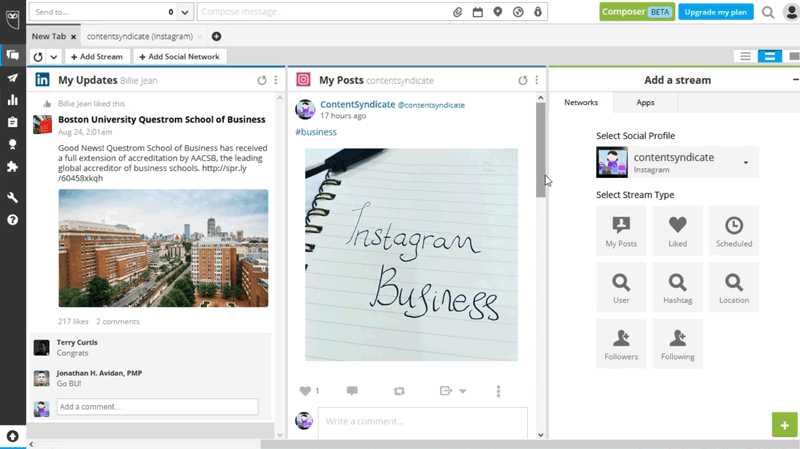Viewport: 800px width, 449px height.
Task: Click the repost icon under the Instagram post
Action: pyautogui.click(x=400, y=391)
